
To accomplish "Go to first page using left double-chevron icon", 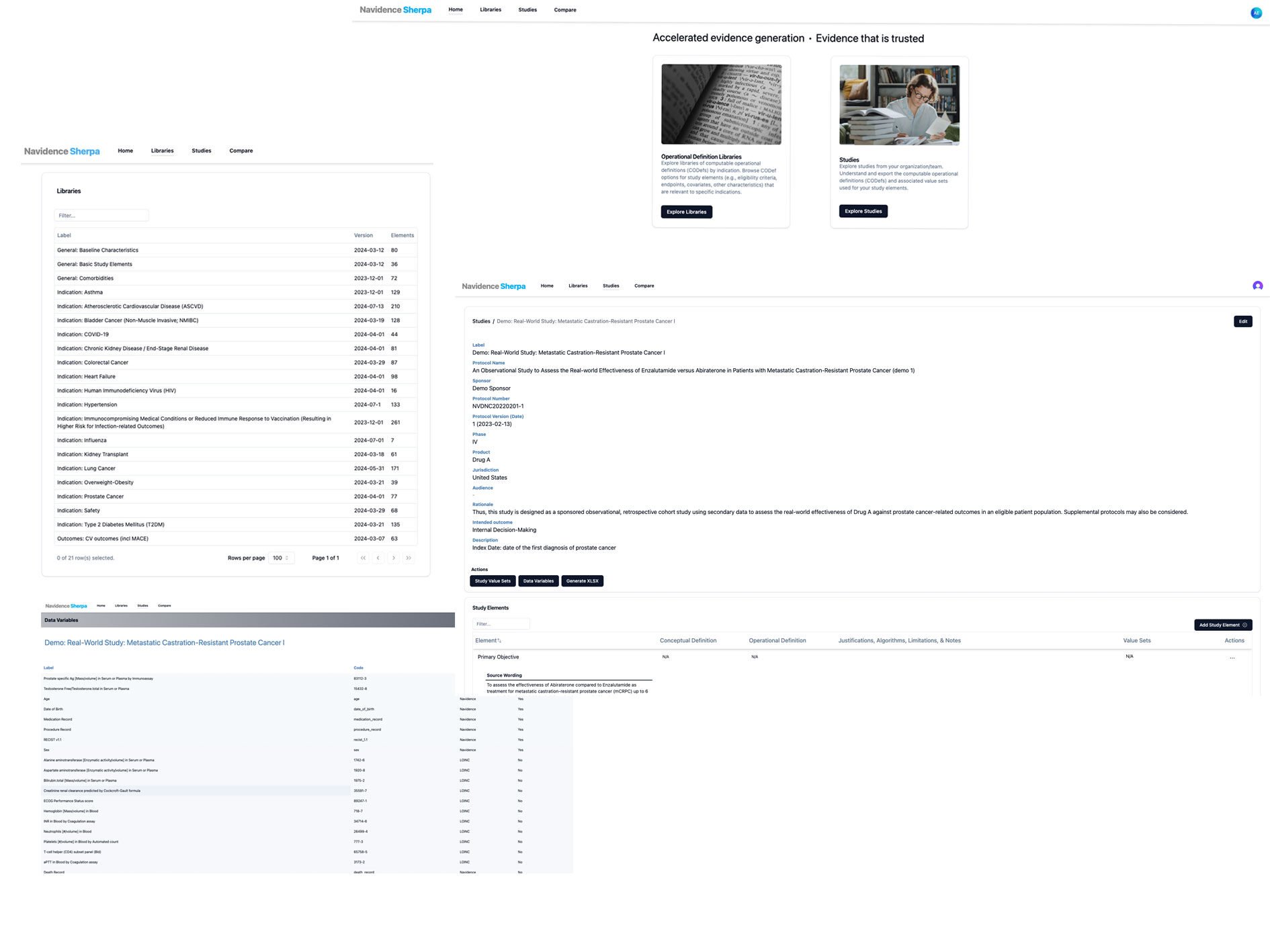I will point(363,558).
